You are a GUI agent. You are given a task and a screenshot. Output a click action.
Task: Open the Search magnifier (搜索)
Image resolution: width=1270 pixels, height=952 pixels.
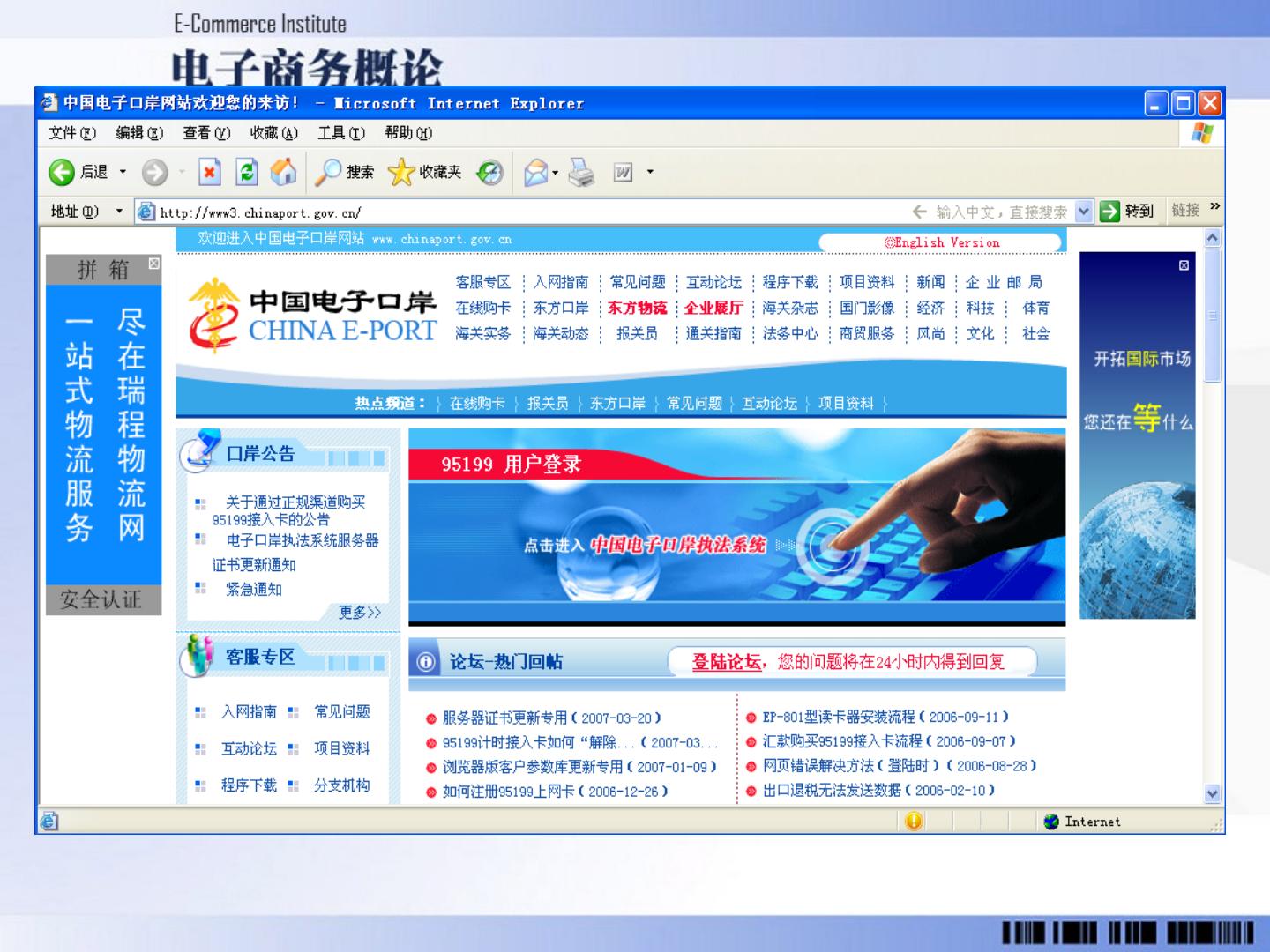point(345,172)
